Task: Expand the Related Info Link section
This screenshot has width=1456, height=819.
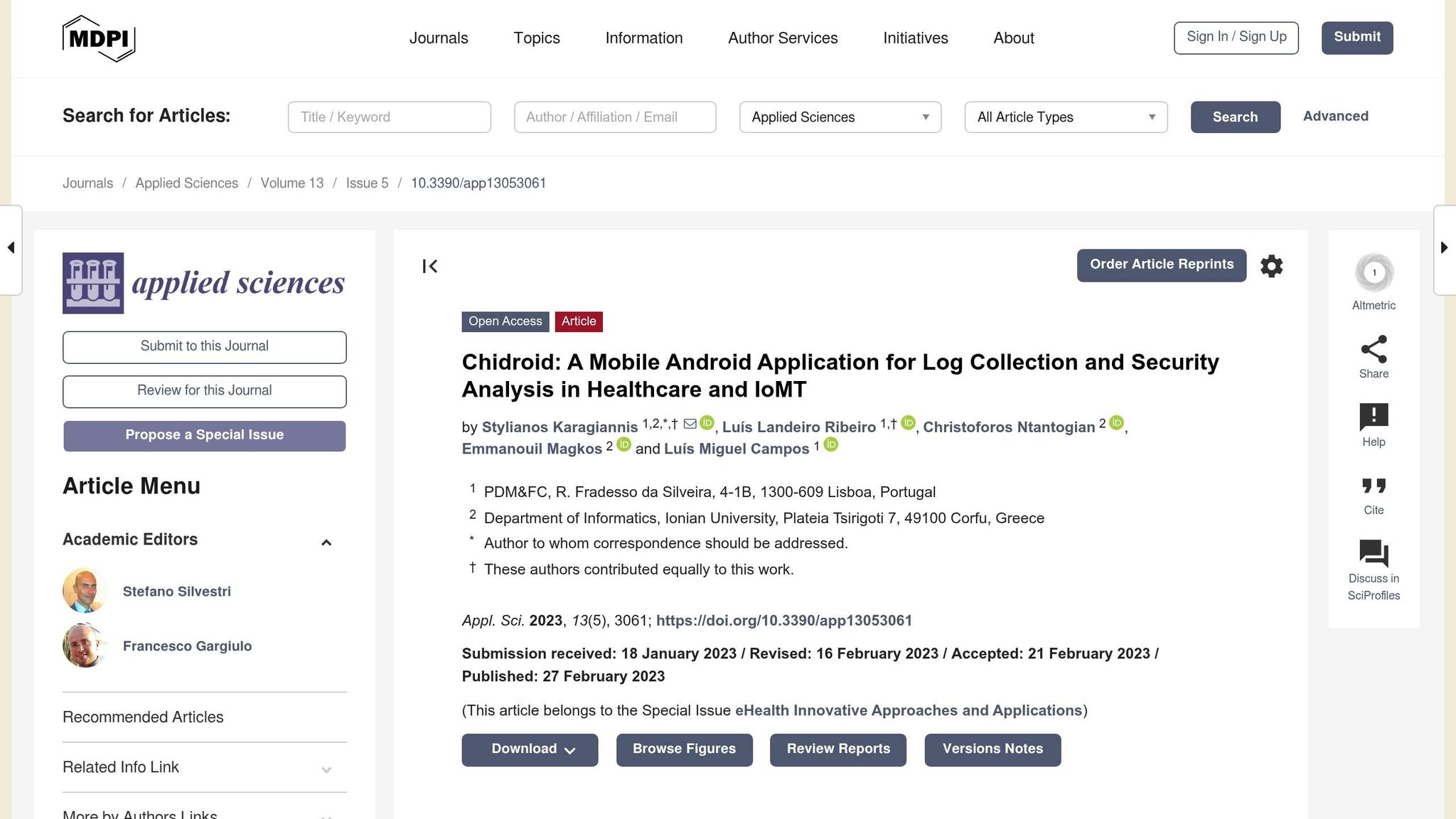Action: point(326,770)
